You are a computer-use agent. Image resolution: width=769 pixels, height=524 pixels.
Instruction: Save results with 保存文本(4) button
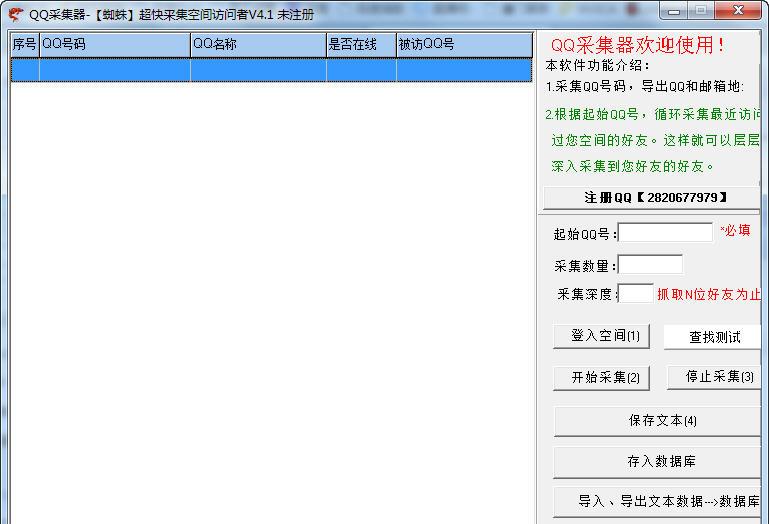click(x=660, y=421)
